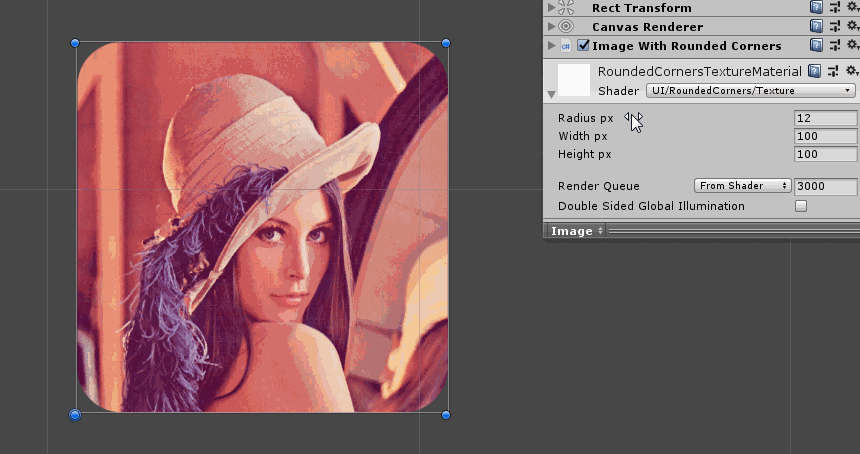Click the Height px value field
Screen dimensions: 860x454
click(x=825, y=154)
